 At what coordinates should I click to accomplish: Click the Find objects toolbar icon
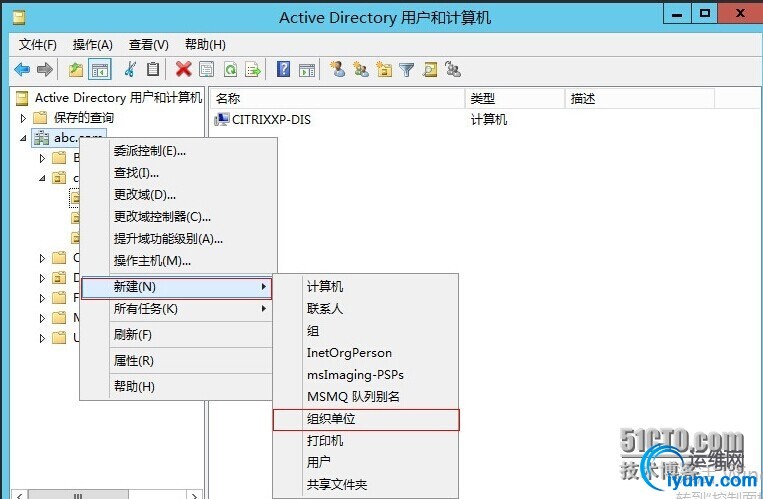click(430, 70)
